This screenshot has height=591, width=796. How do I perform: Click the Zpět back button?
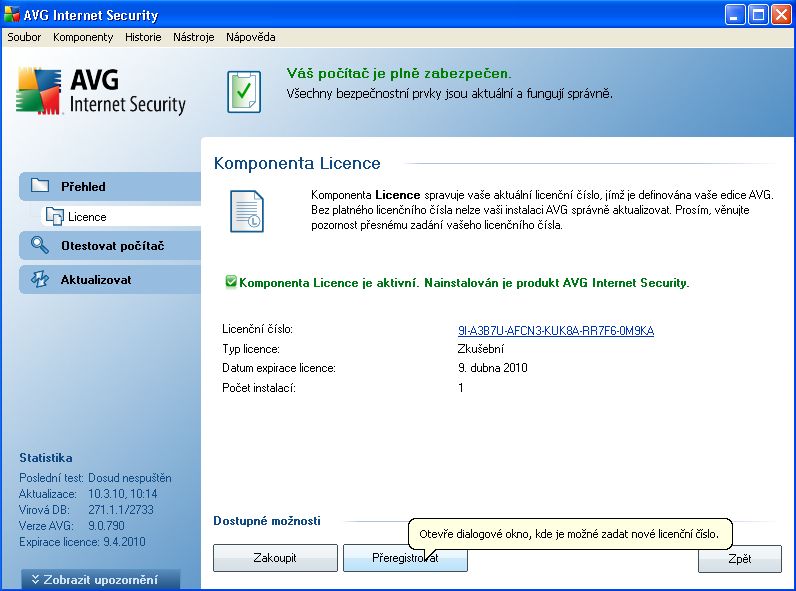(740, 559)
